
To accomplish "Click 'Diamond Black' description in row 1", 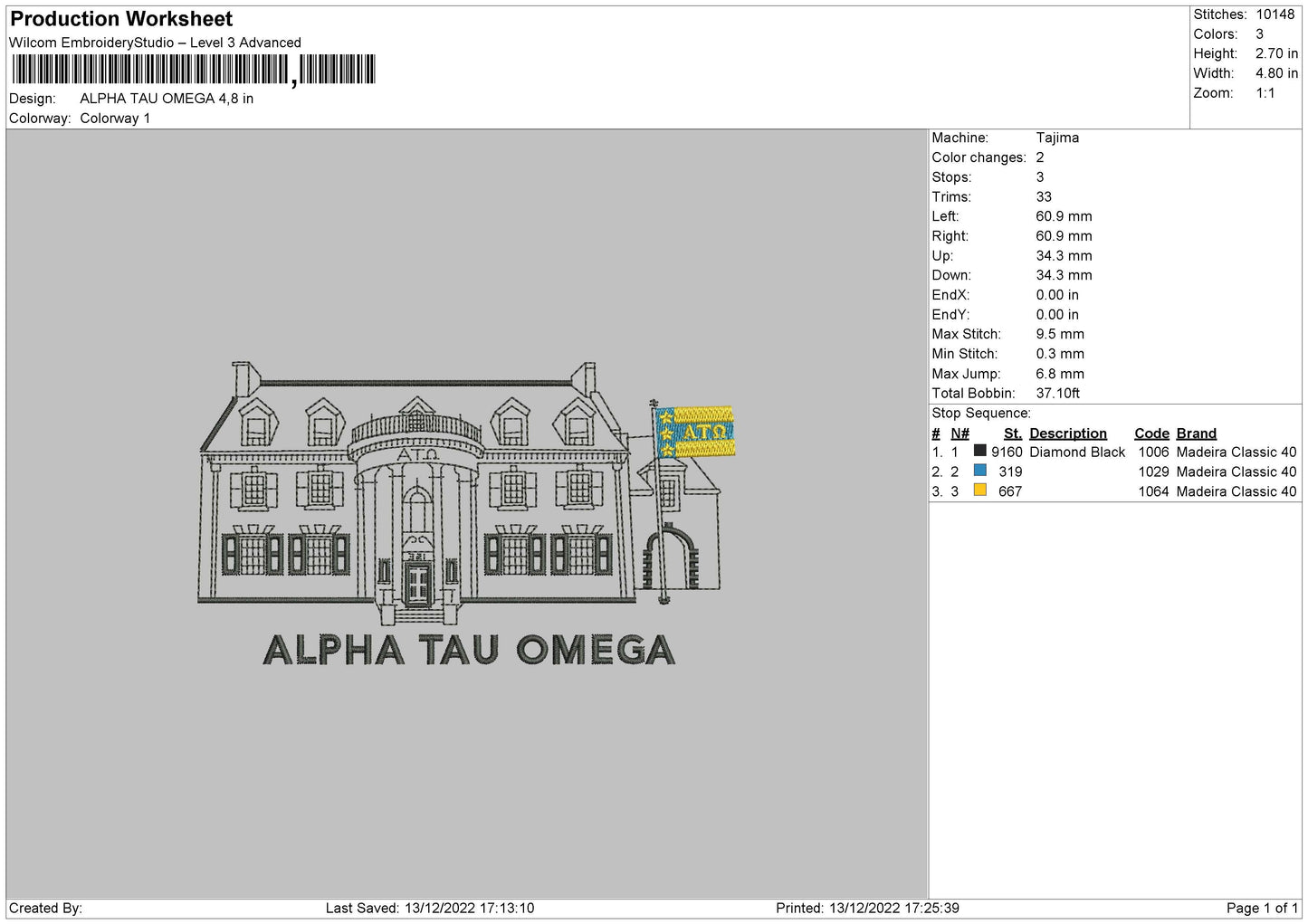I will [1077, 452].
